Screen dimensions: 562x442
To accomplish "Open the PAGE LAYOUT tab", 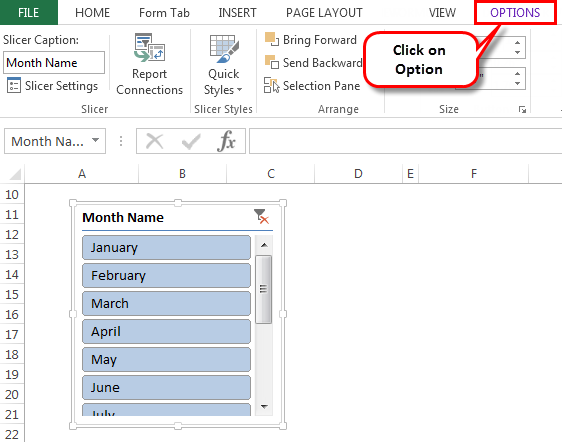I will 324,13.
